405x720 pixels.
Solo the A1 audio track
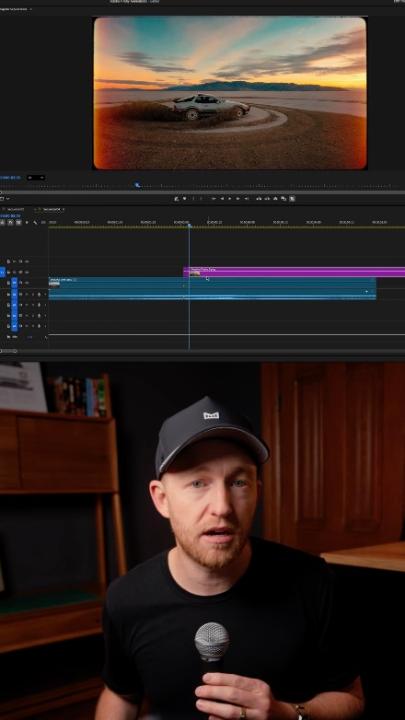[33, 294]
